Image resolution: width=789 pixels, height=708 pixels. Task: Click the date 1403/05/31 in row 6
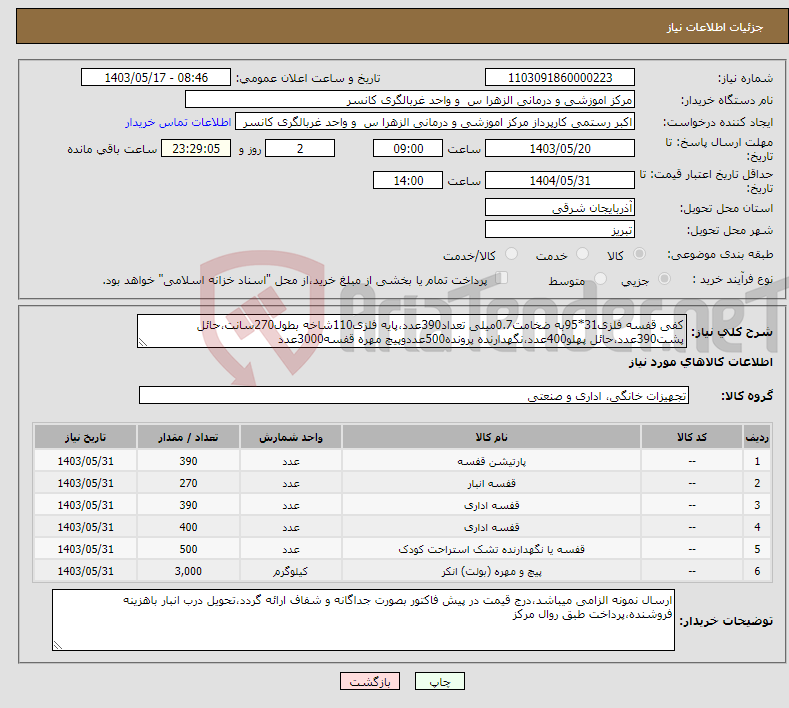86,571
